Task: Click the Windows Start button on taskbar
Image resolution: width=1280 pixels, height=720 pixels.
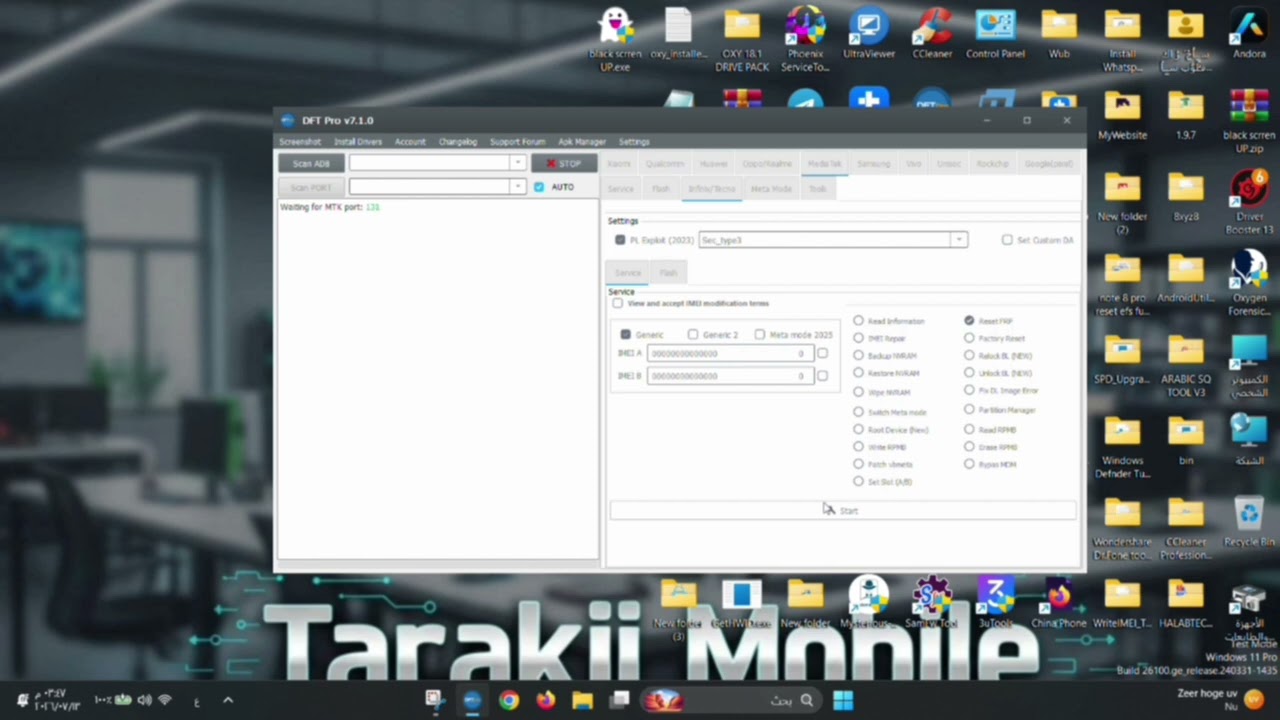Action: [843, 700]
